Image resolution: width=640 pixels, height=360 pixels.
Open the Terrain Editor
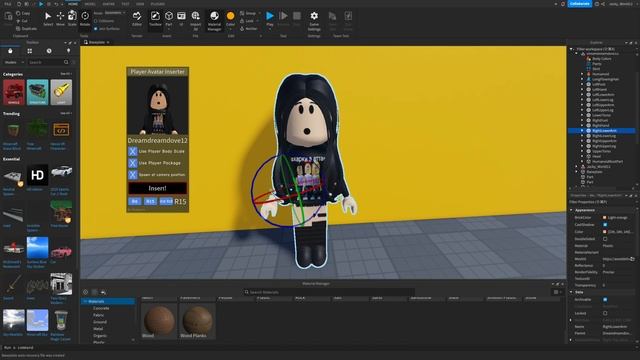tap(137, 19)
